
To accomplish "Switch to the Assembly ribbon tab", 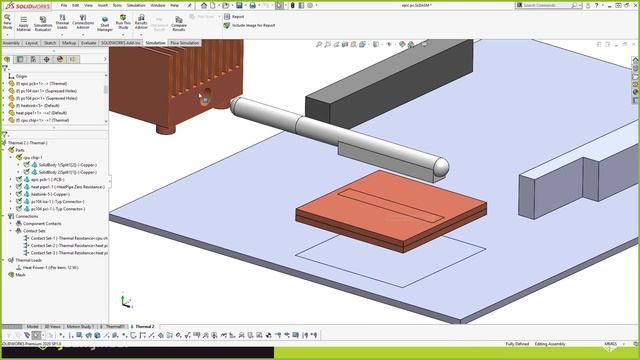I will (11, 43).
